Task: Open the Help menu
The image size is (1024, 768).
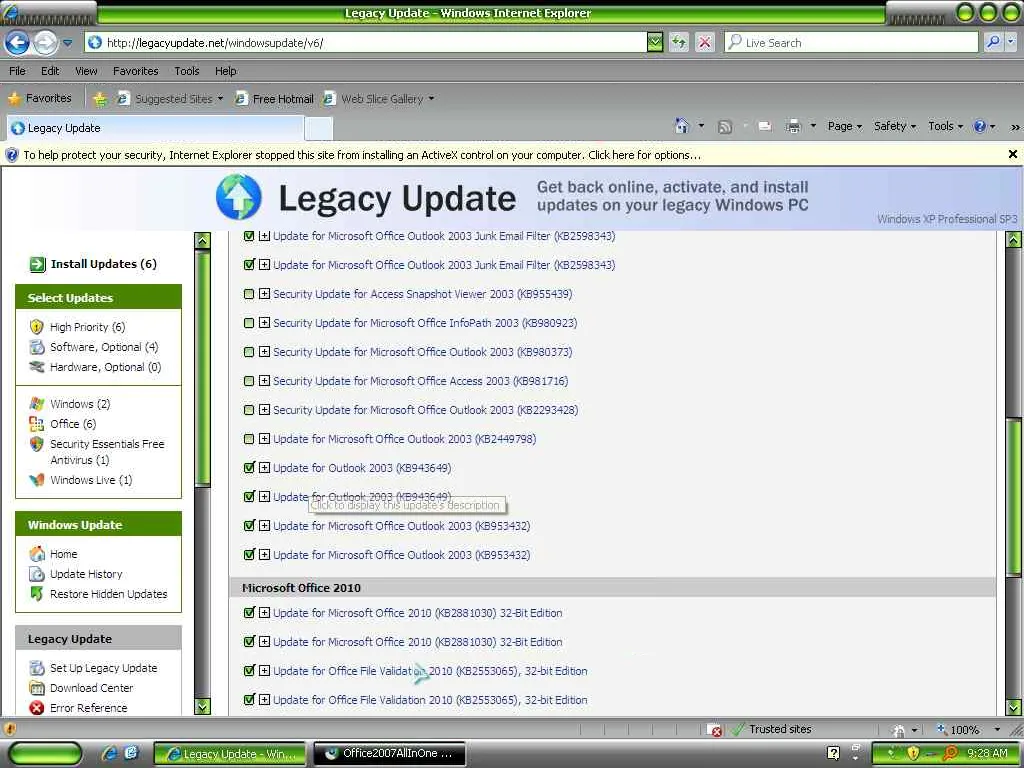Action: (x=226, y=71)
